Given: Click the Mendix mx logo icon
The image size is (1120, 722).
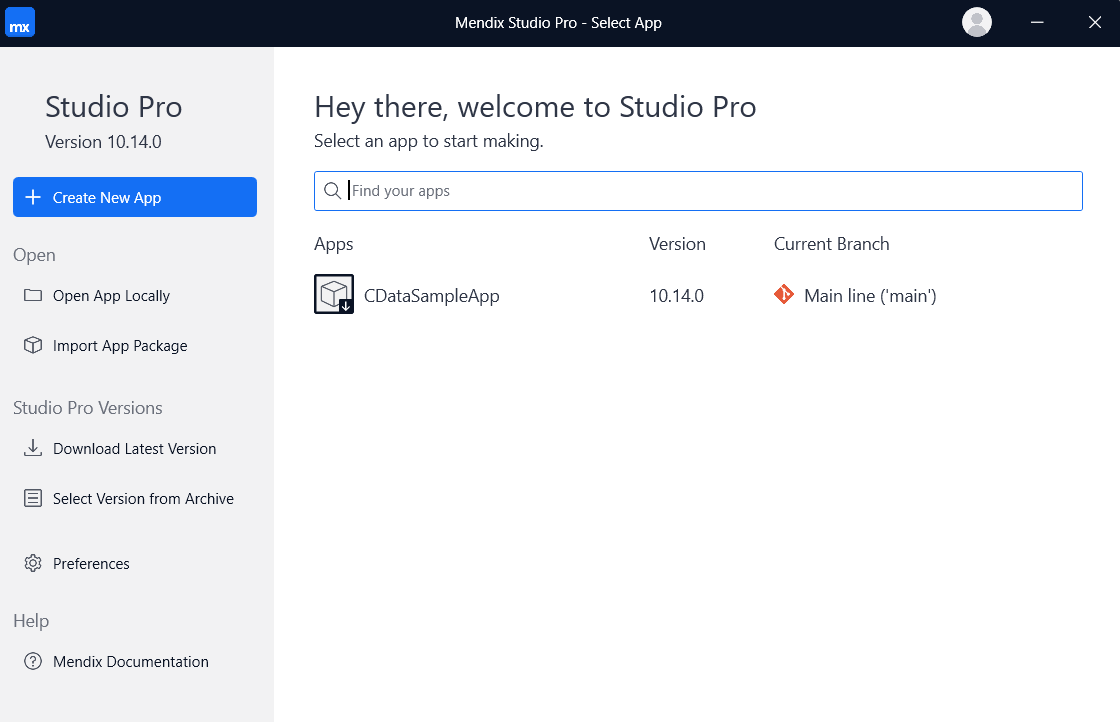Looking at the screenshot, I should [20, 23].
